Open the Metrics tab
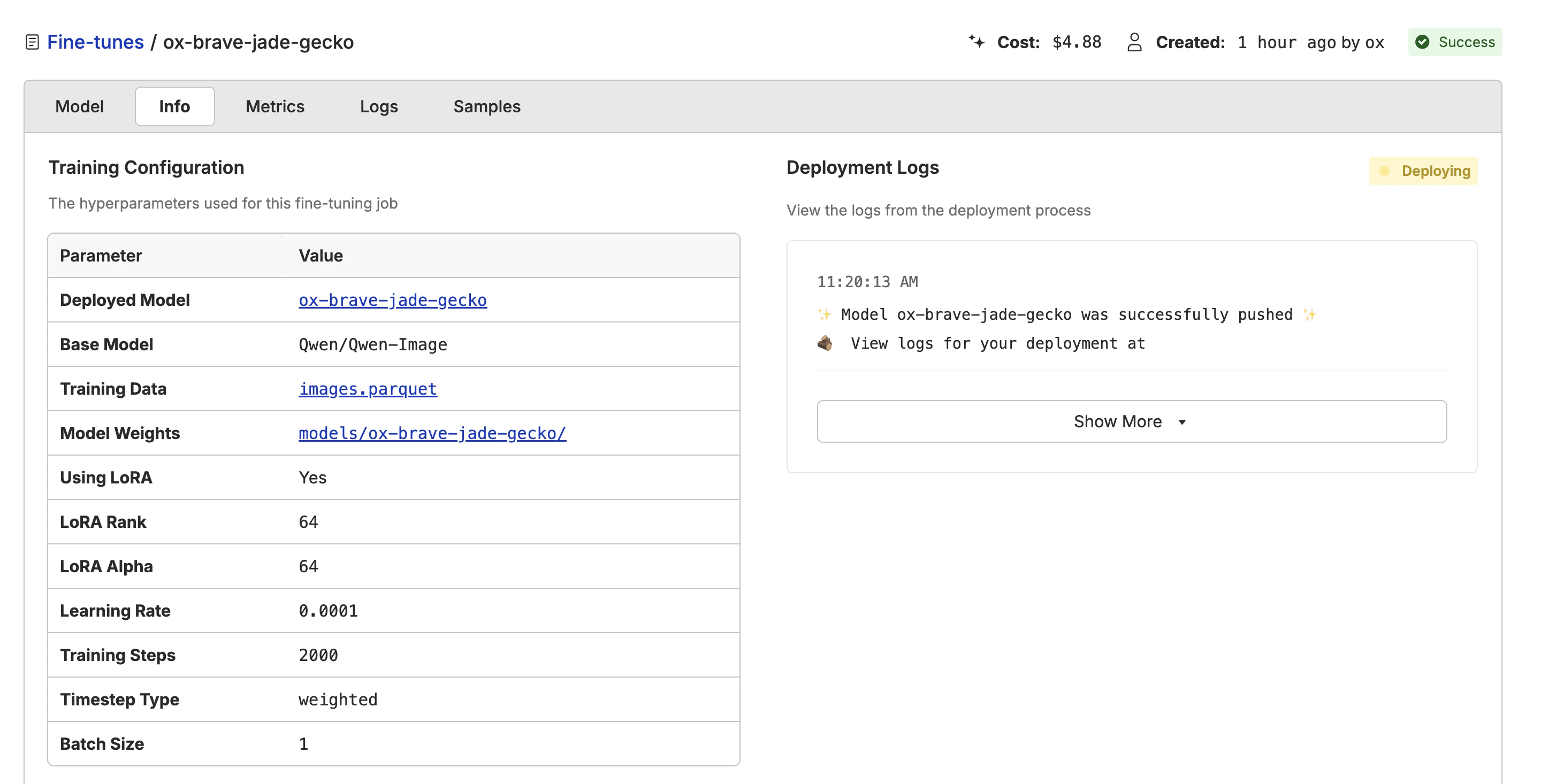The image size is (1541, 784). (274, 106)
